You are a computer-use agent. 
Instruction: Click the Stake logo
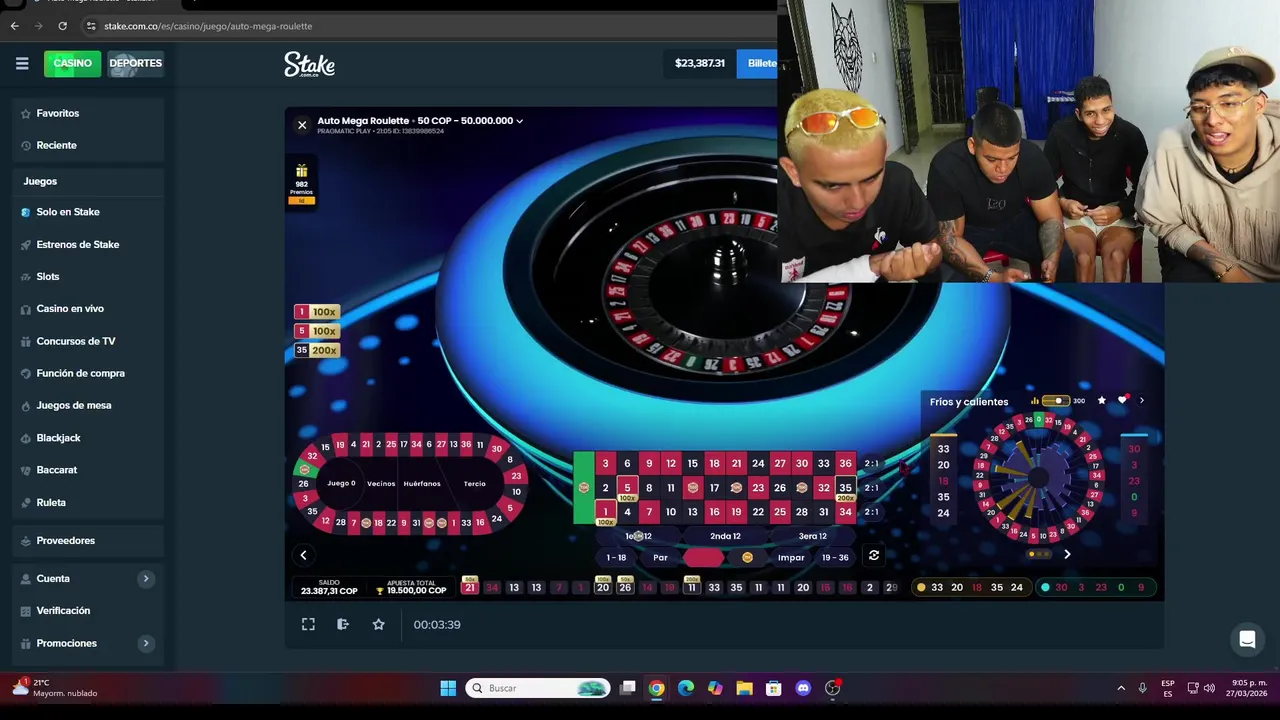pos(309,64)
